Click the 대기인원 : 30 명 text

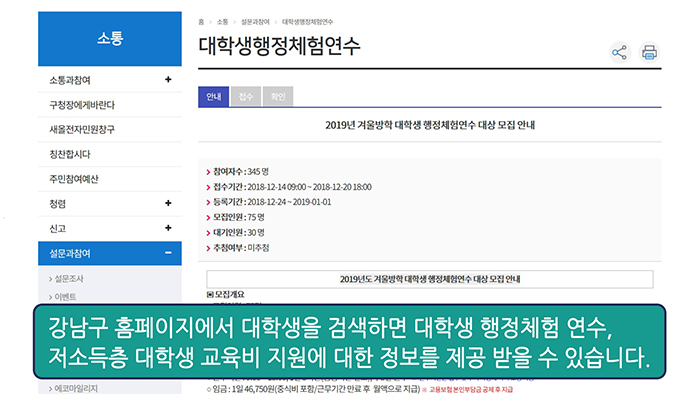[239, 232]
